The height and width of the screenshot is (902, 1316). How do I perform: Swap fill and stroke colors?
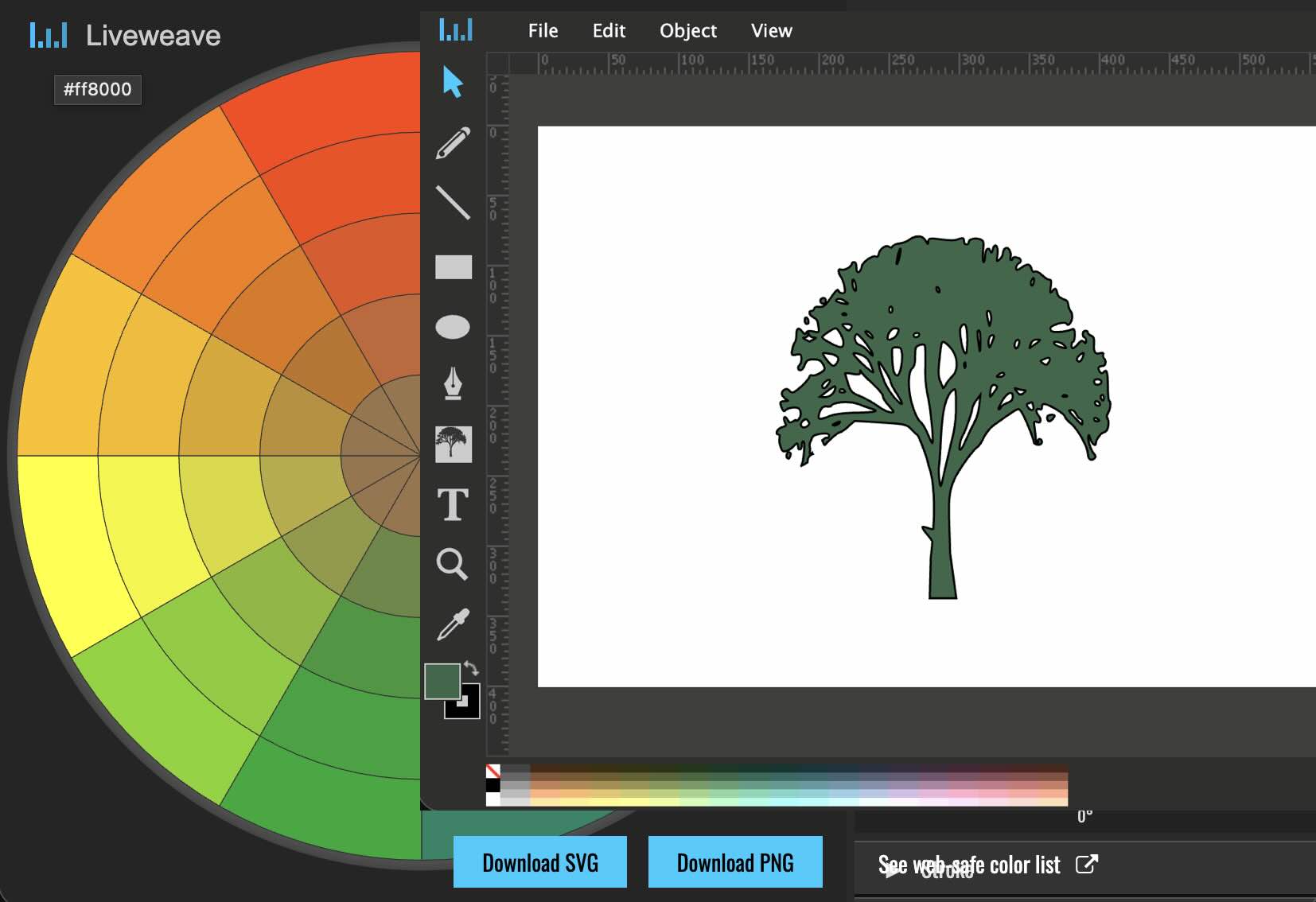pyautogui.click(x=471, y=668)
